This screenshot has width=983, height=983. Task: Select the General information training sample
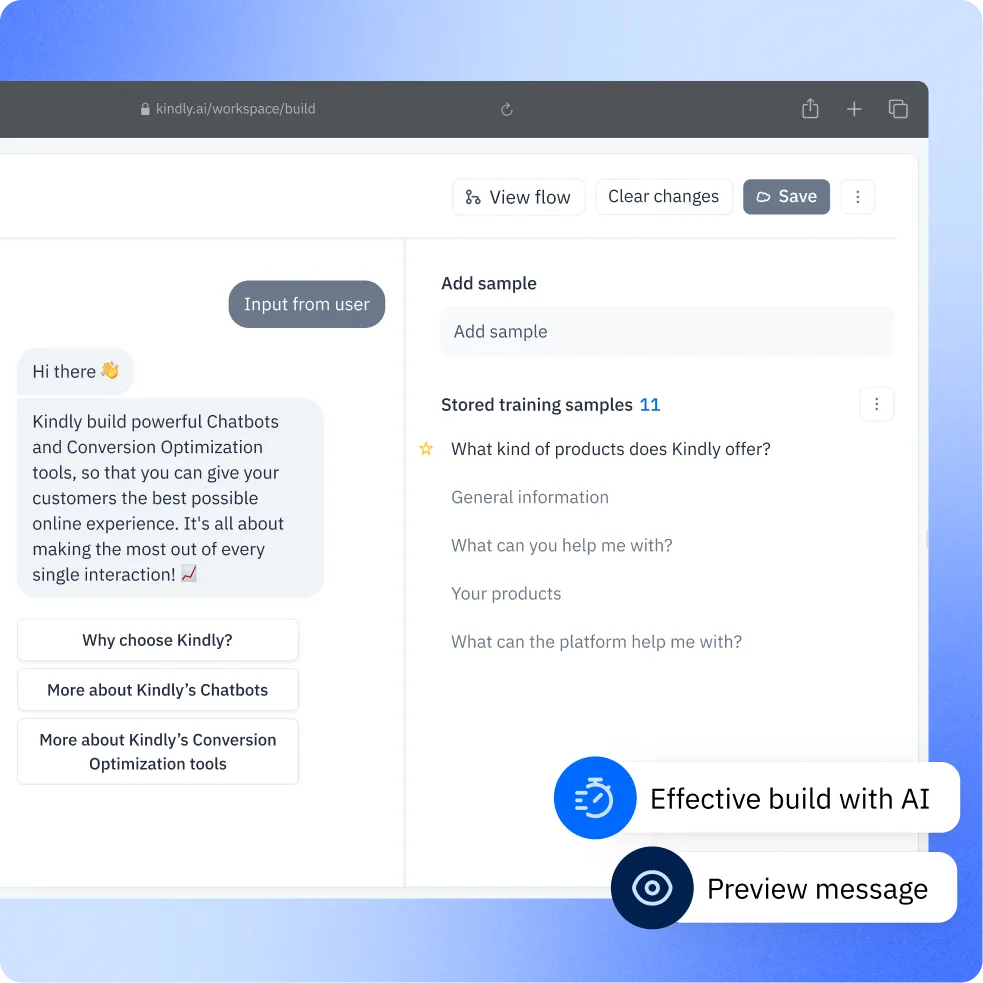point(530,497)
